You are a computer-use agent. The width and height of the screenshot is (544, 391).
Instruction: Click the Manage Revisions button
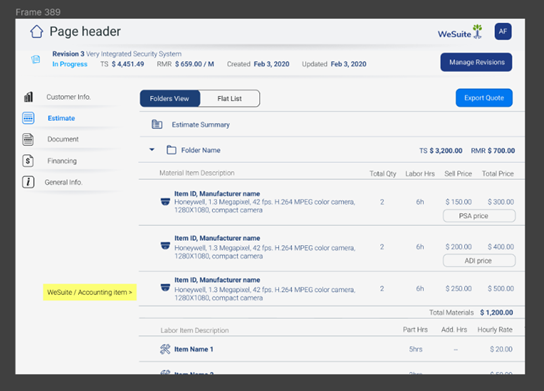click(x=476, y=62)
